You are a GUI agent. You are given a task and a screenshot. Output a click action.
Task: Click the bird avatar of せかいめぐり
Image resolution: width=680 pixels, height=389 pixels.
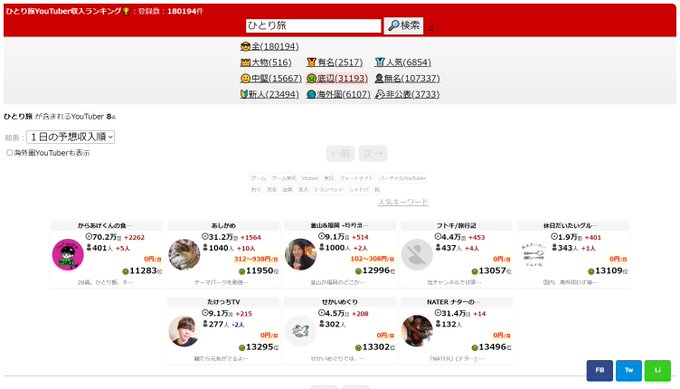[301, 331]
